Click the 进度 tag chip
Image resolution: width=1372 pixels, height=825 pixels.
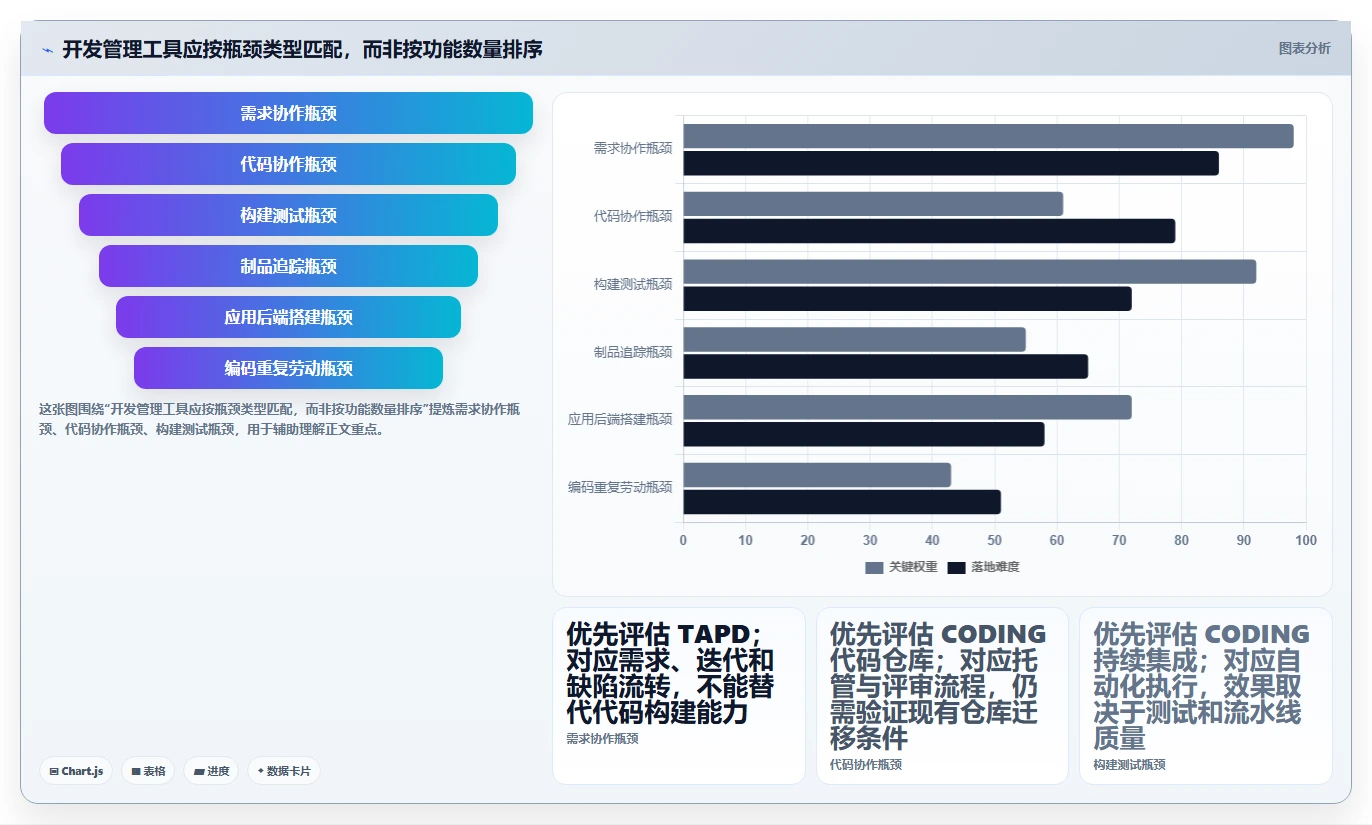[212, 771]
